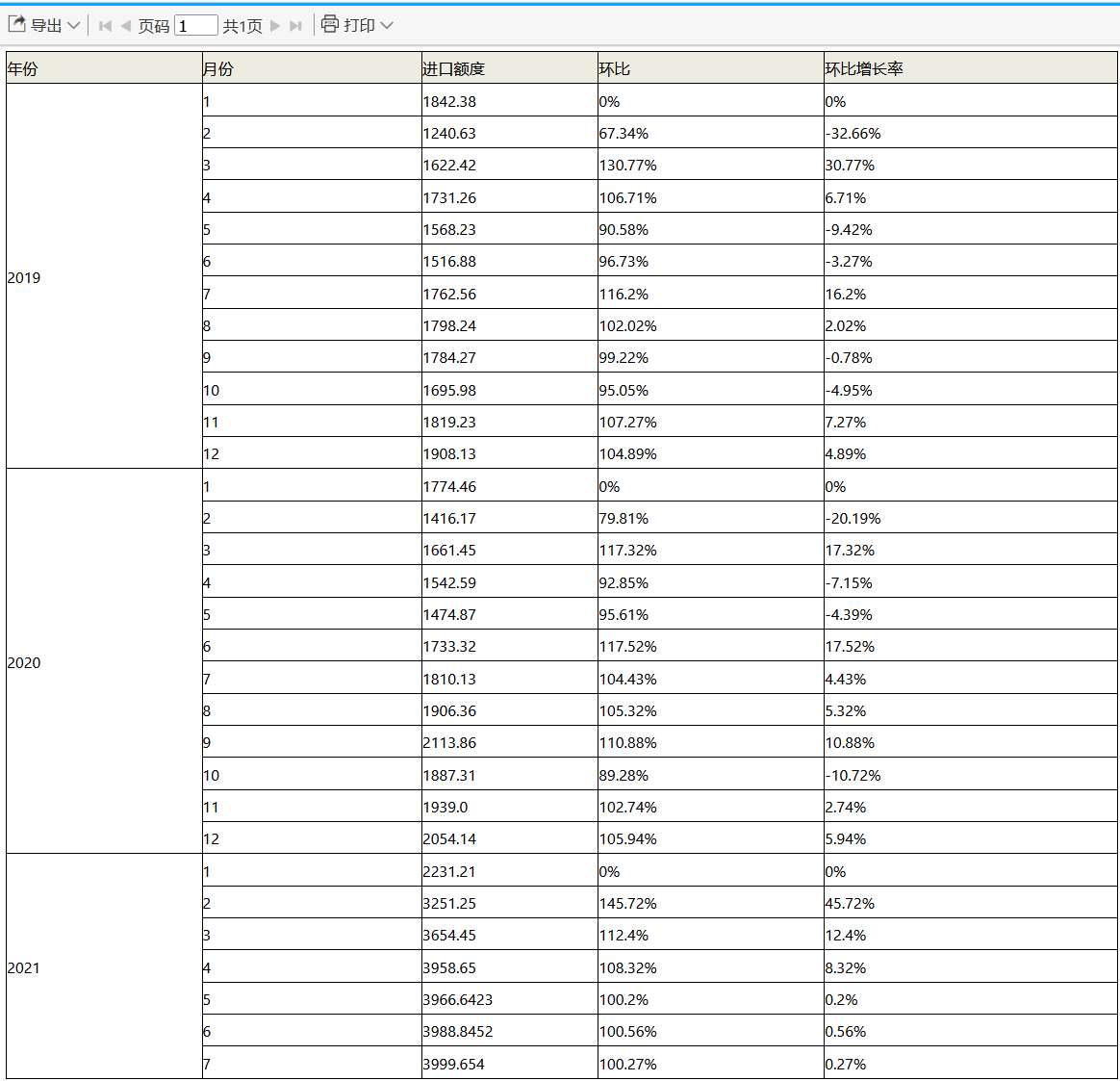1120x1081 pixels.
Task: Click the 进口额度 column header
Action: click(x=510, y=68)
